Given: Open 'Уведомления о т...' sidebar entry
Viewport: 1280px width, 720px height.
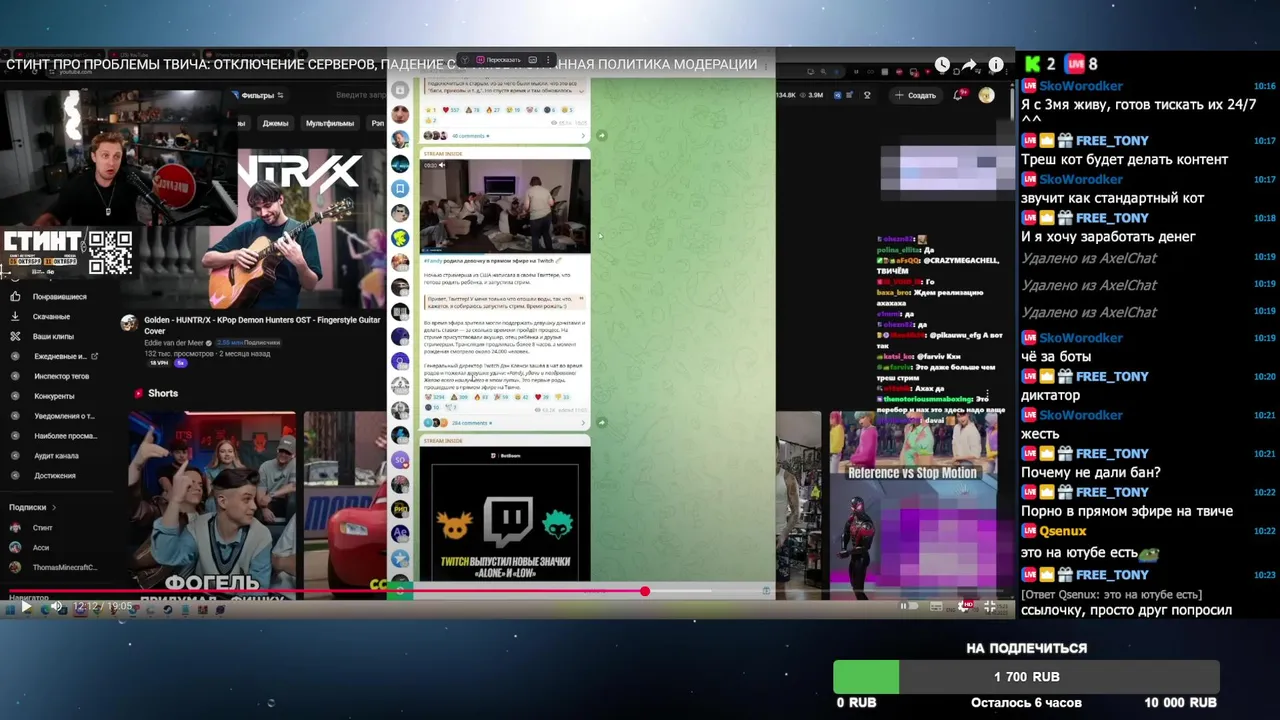Looking at the screenshot, I should [x=64, y=416].
